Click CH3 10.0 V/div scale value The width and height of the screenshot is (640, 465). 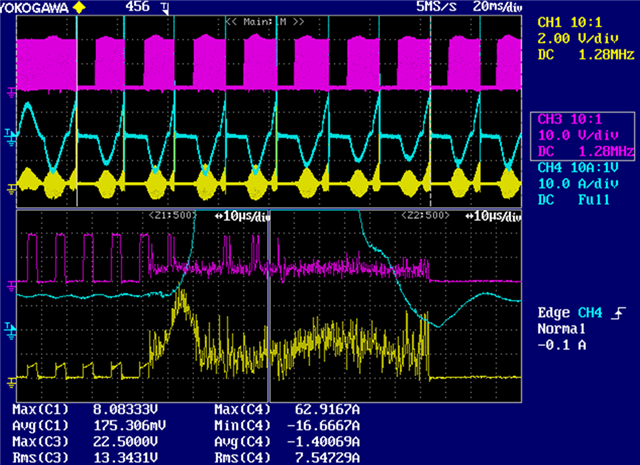578,135
